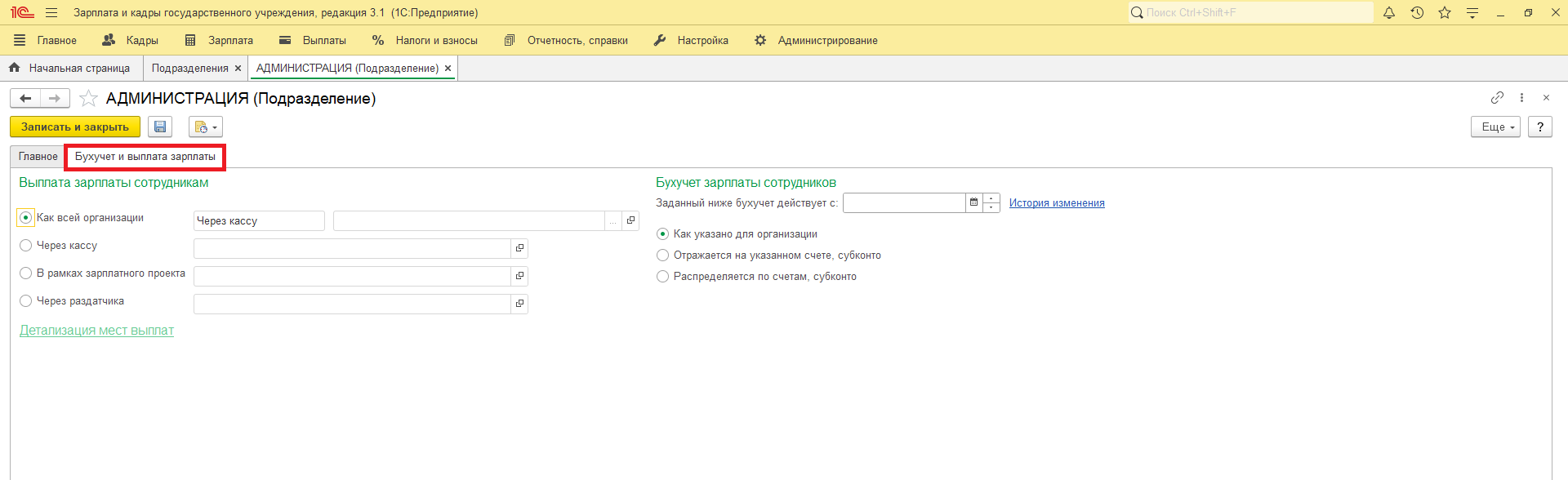This screenshot has height=480, width=1568.
Task: Expand the create-based-on dropdown button
Action: coord(206,127)
